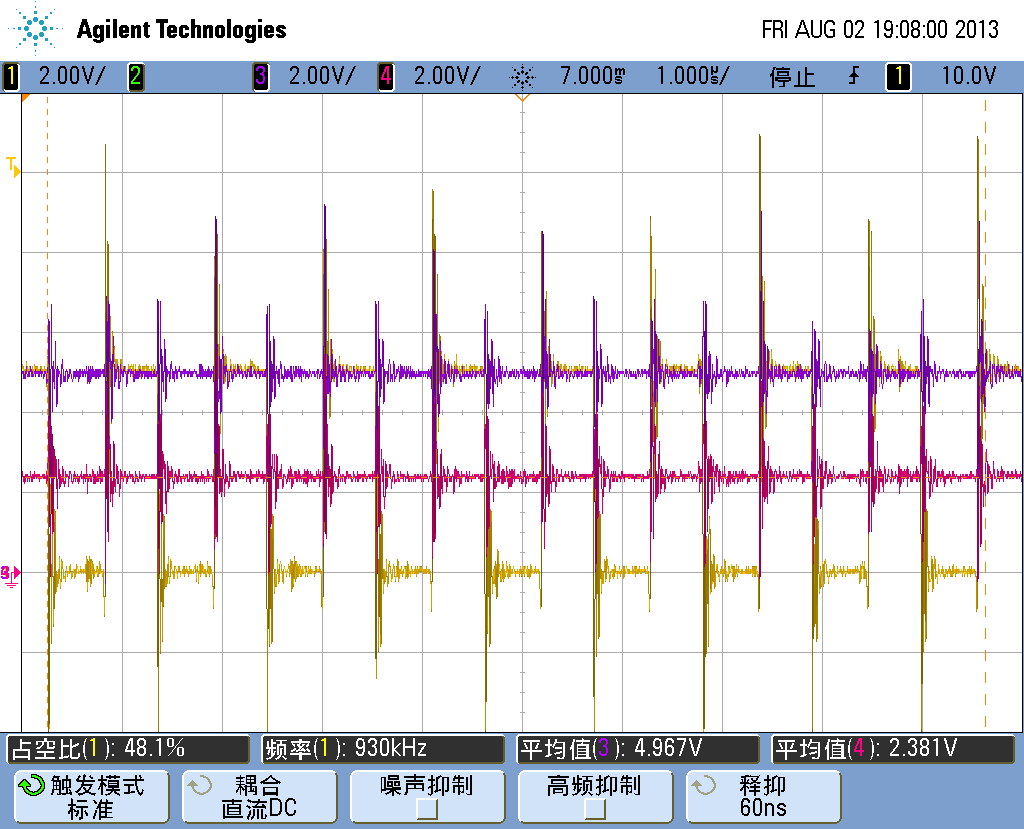Viewport: 1024px width, 829px height.
Task: Click the 停止 run status indicator
Action: [x=792, y=77]
